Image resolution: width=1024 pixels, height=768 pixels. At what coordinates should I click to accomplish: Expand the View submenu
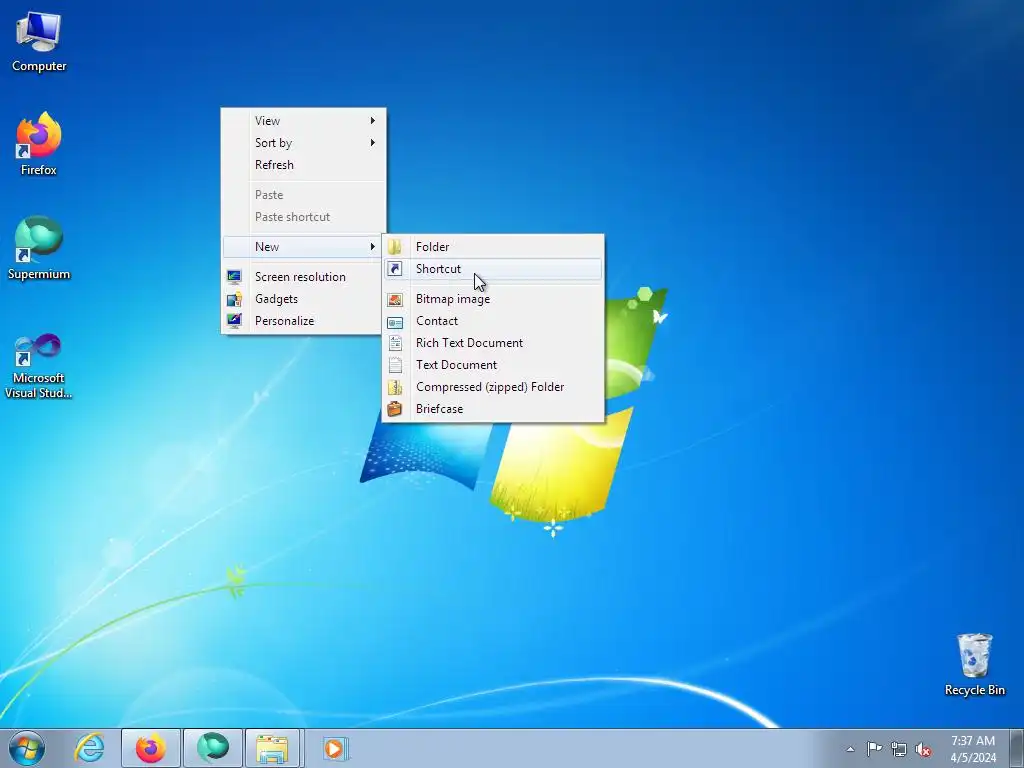(304, 121)
